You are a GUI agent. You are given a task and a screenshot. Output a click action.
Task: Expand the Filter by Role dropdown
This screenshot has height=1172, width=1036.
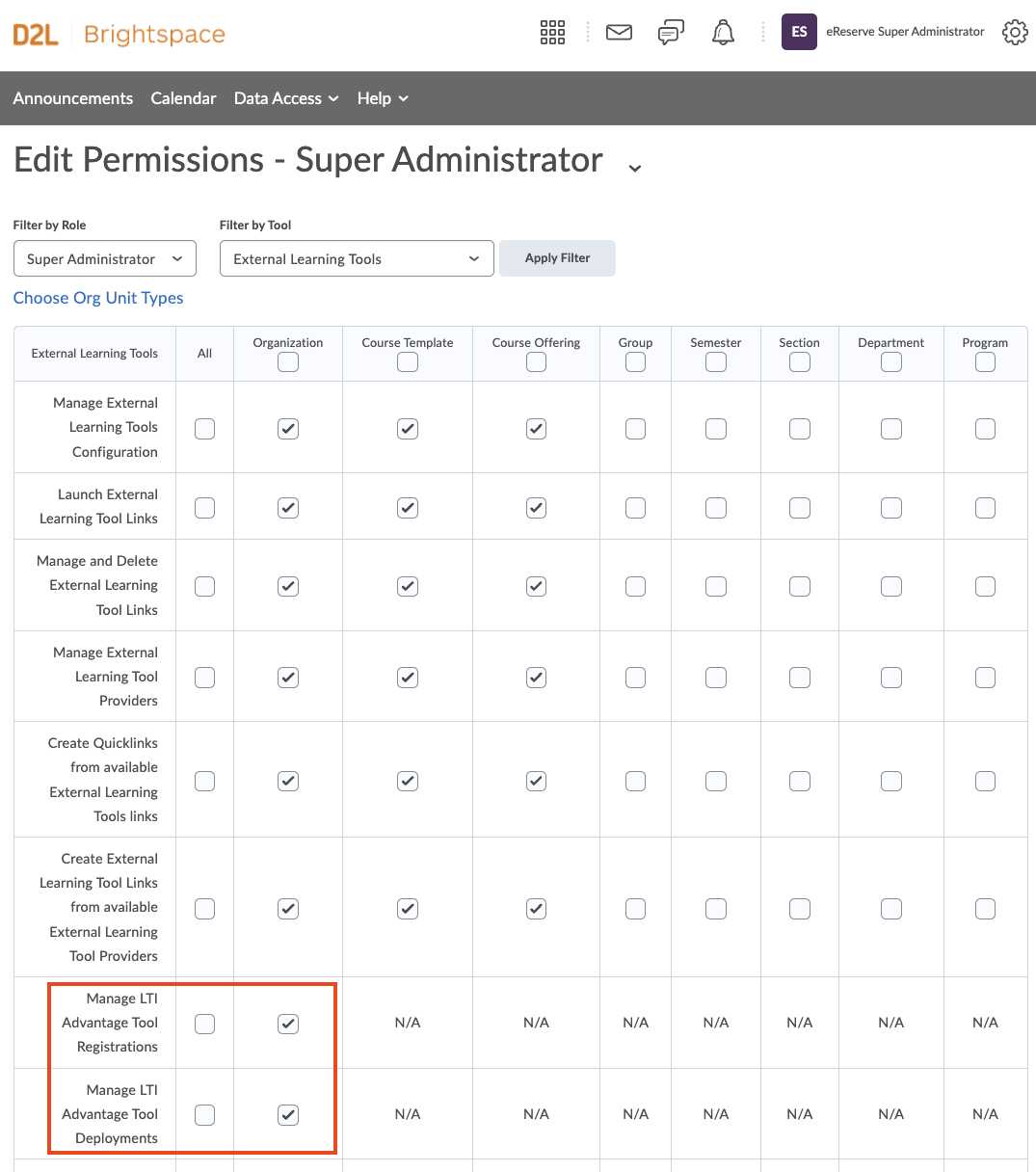[x=105, y=258]
